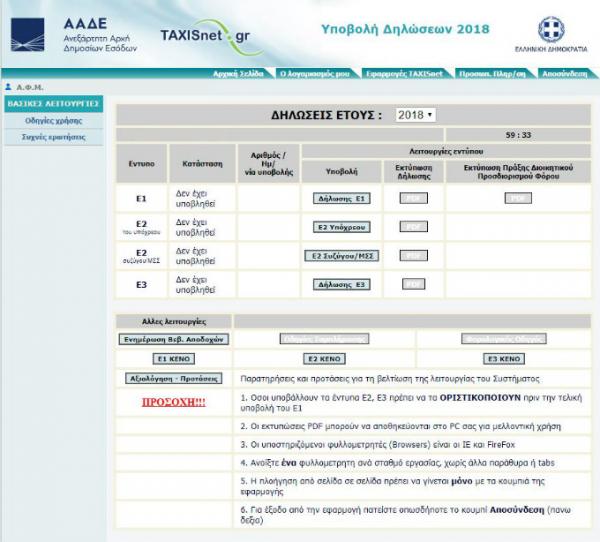Click the PDF print icon for E2 συζύγου/ΜΣΣ

(x=413, y=256)
